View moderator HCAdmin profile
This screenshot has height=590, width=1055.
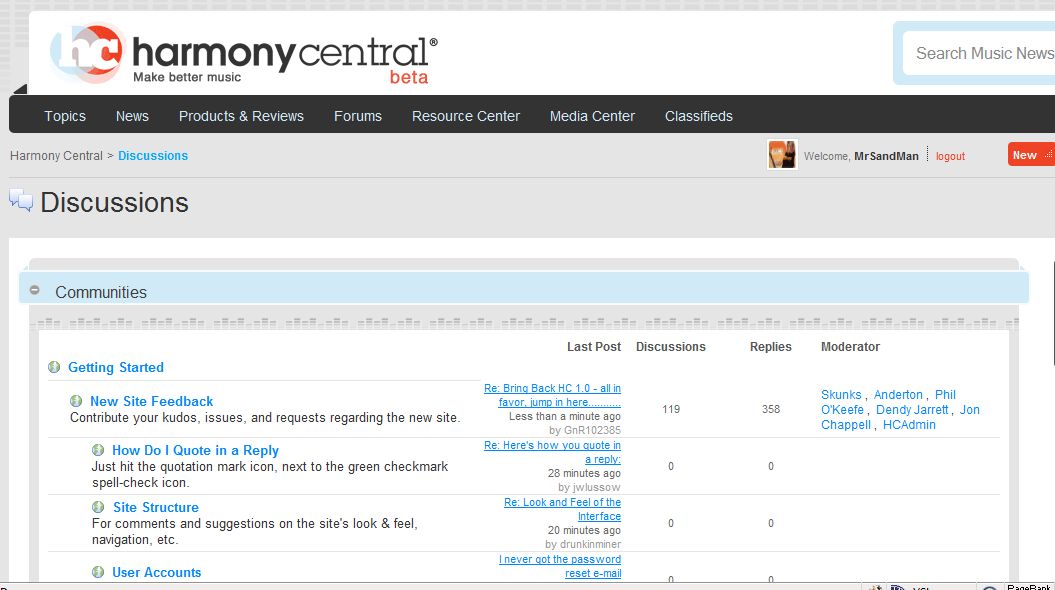[909, 425]
